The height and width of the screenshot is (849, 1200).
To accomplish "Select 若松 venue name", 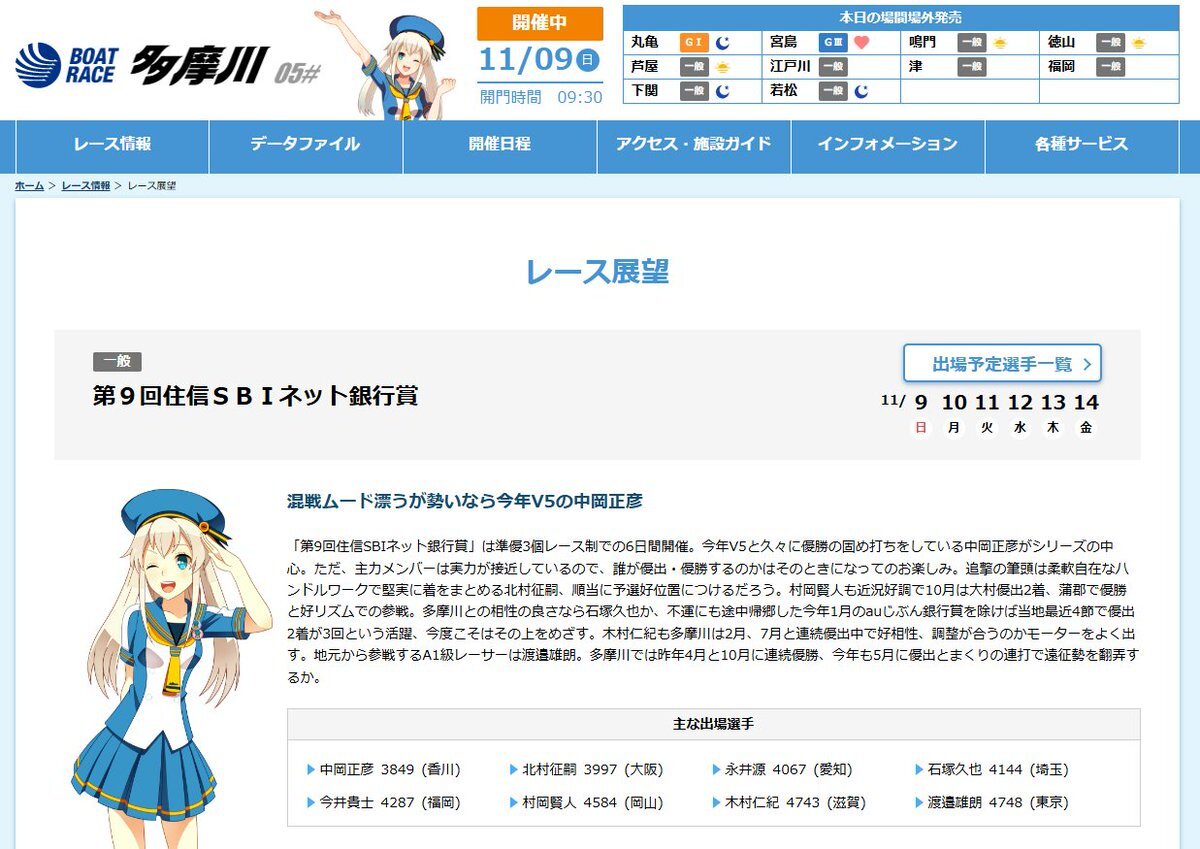I will click(784, 91).
